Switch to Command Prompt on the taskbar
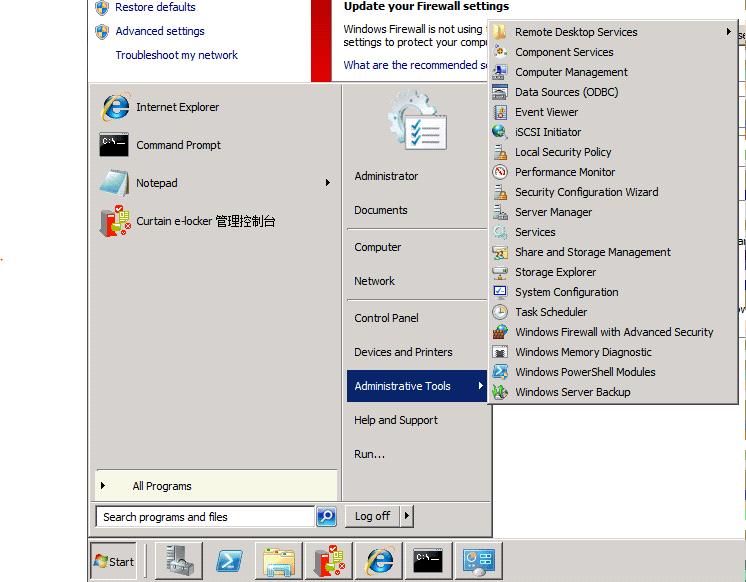Viewport: 746px width, 582px height. coord(429,561)
